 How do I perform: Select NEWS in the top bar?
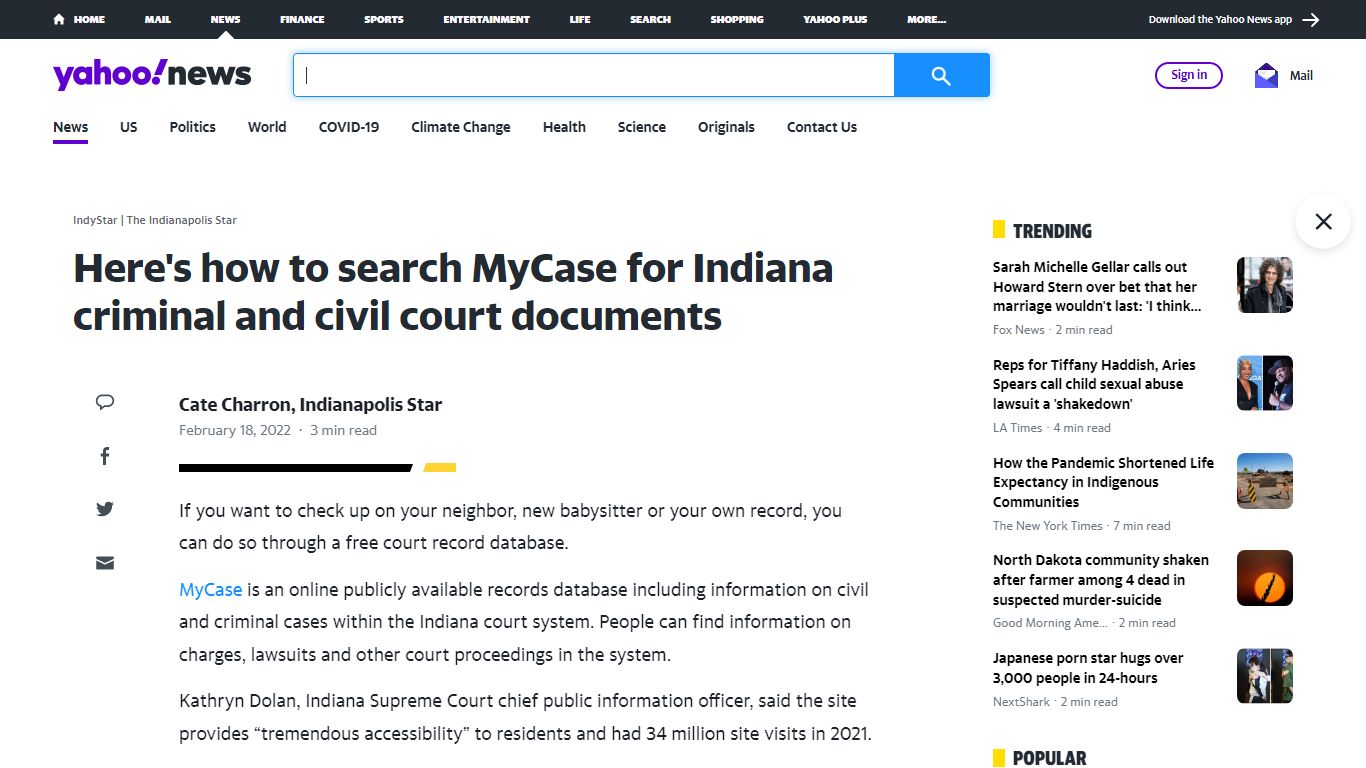225,19
